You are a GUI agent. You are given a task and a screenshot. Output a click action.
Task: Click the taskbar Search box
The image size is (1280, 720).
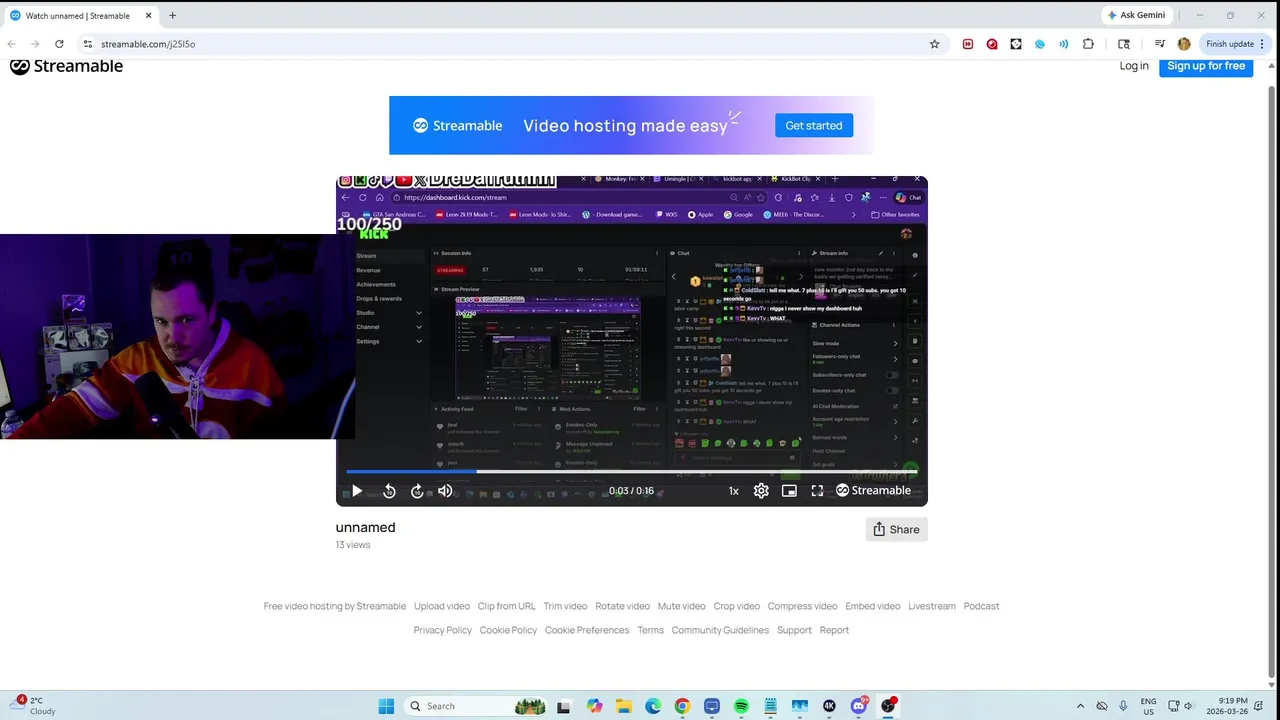coord(478,706)
